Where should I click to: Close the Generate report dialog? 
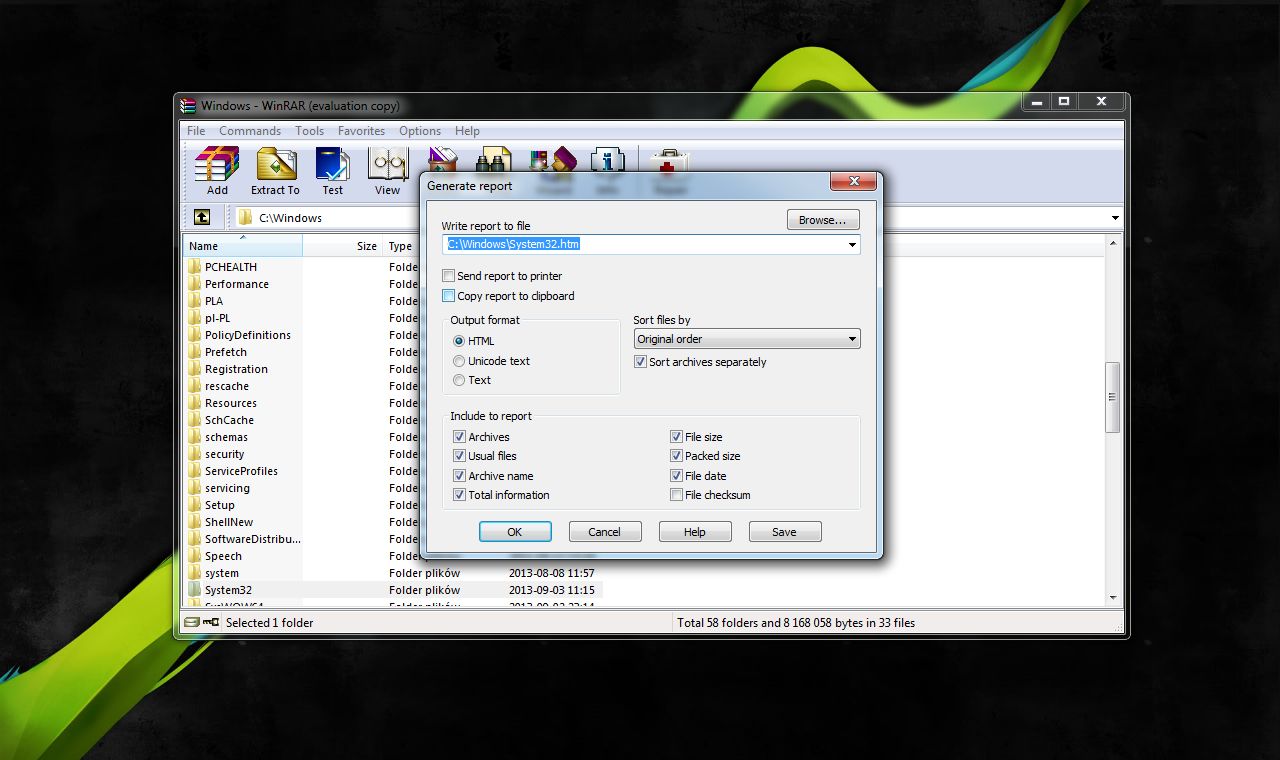pos(854,182)
